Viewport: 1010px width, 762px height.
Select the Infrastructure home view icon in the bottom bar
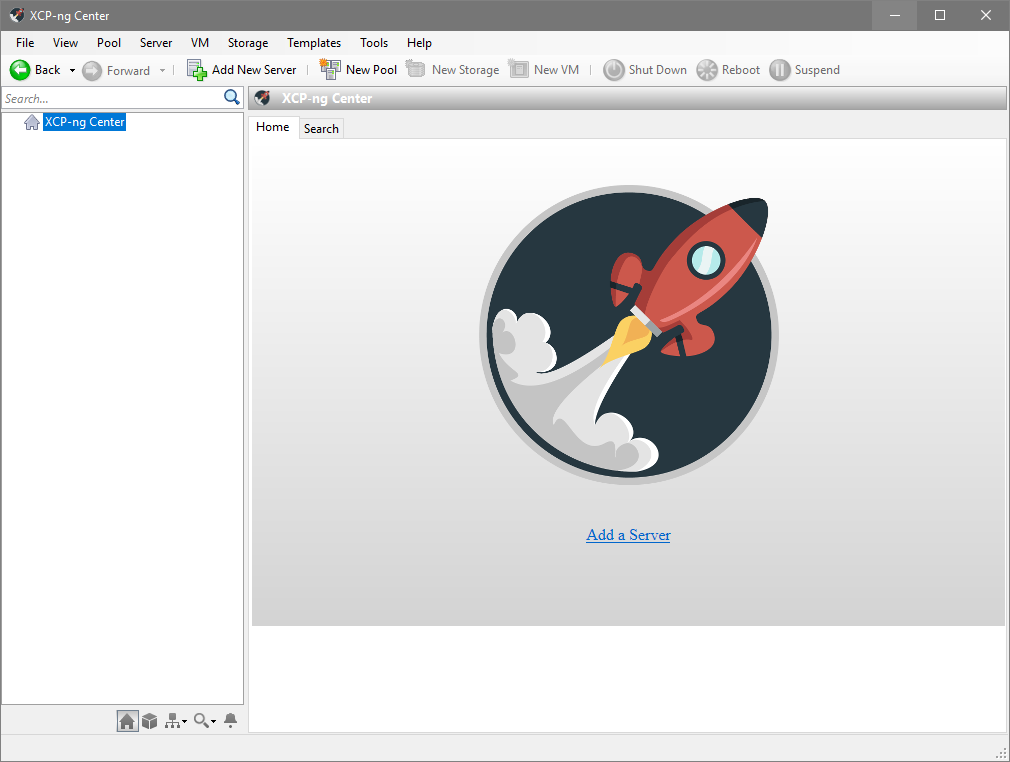[x=127, y=721]
